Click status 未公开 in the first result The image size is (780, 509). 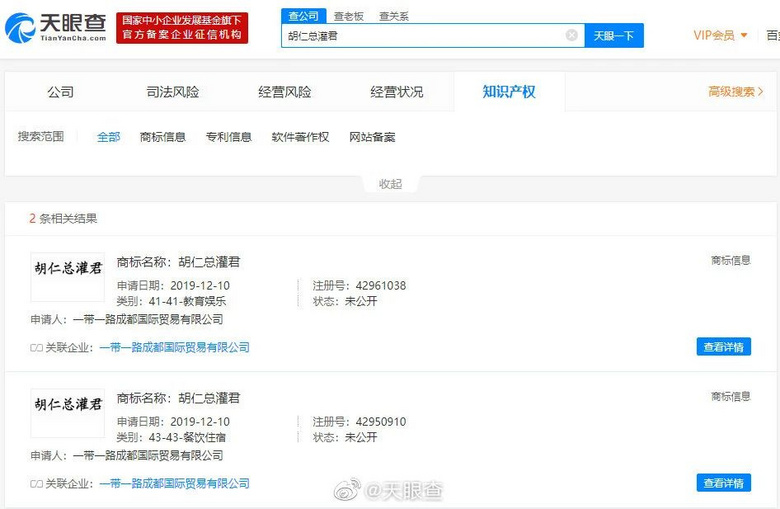tap(361, 301)
